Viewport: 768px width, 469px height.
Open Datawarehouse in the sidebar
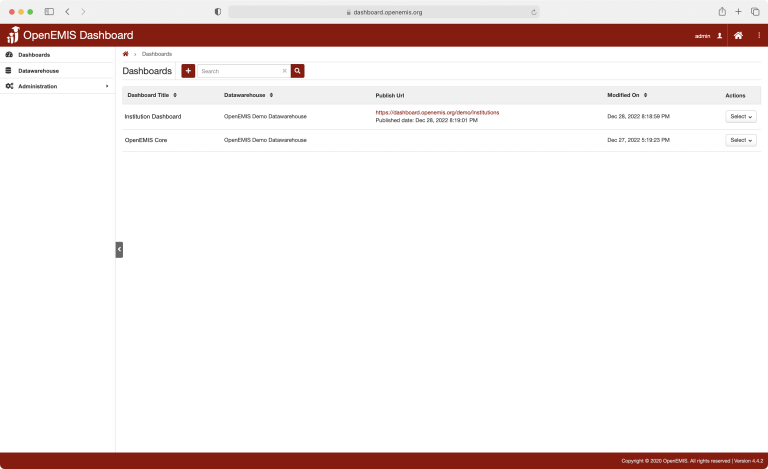point(38,71)
